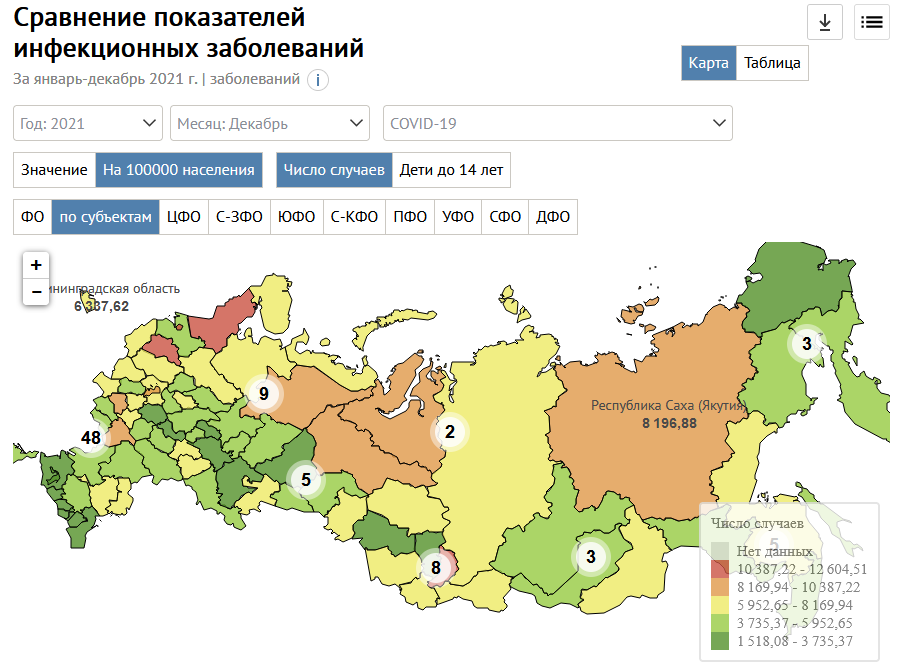Select the ФО tab

(32, 217)
